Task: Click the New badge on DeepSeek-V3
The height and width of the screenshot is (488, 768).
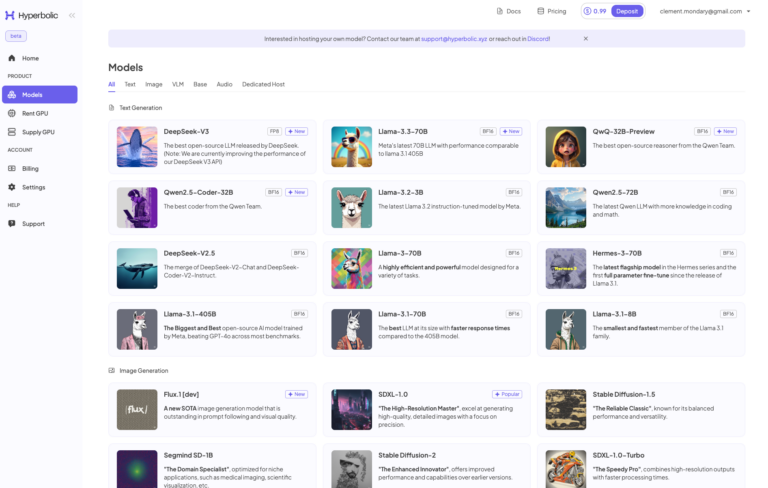Action: coord(297,131)
